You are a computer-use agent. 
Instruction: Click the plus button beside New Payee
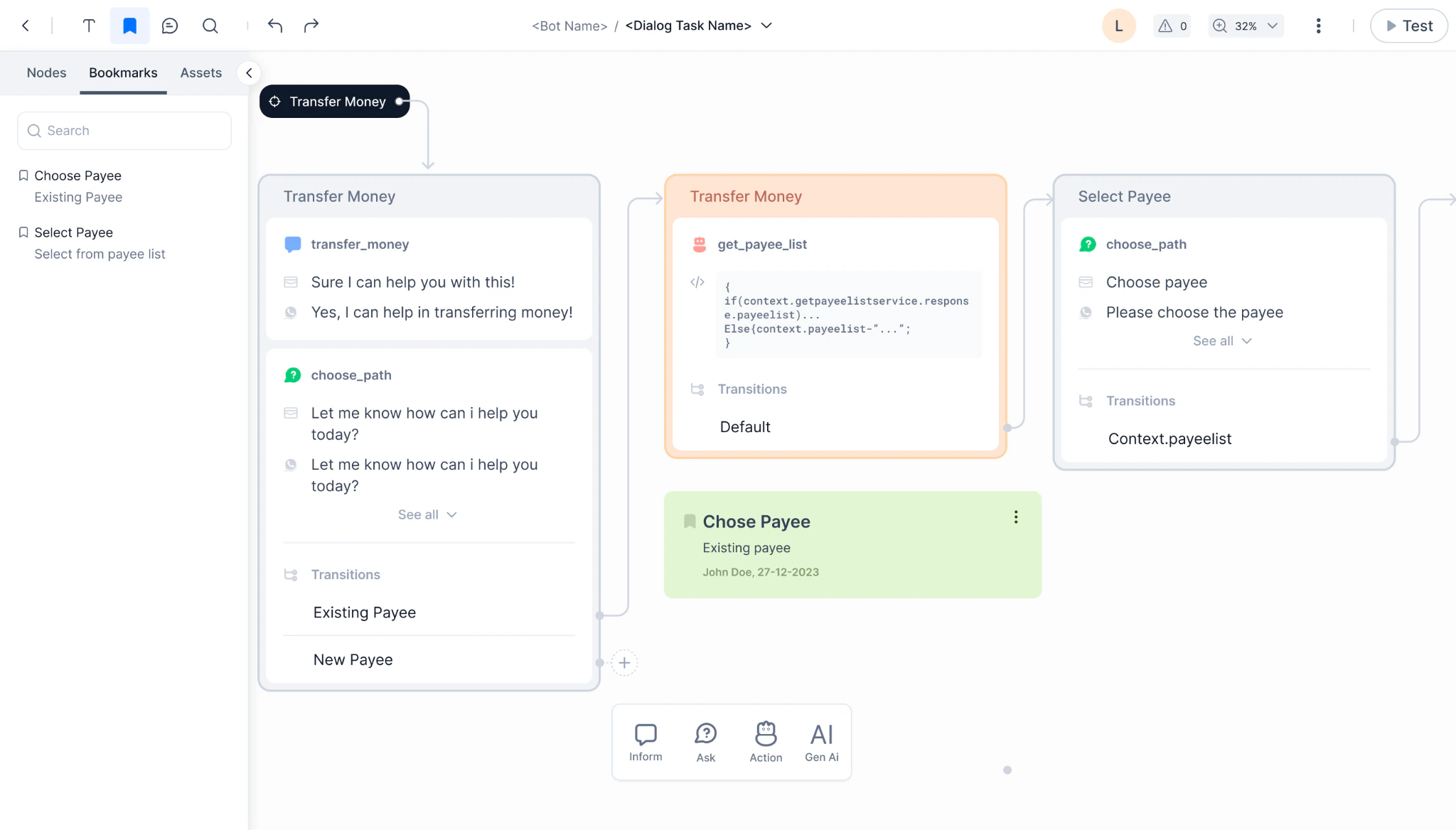(x=624, y=663)
